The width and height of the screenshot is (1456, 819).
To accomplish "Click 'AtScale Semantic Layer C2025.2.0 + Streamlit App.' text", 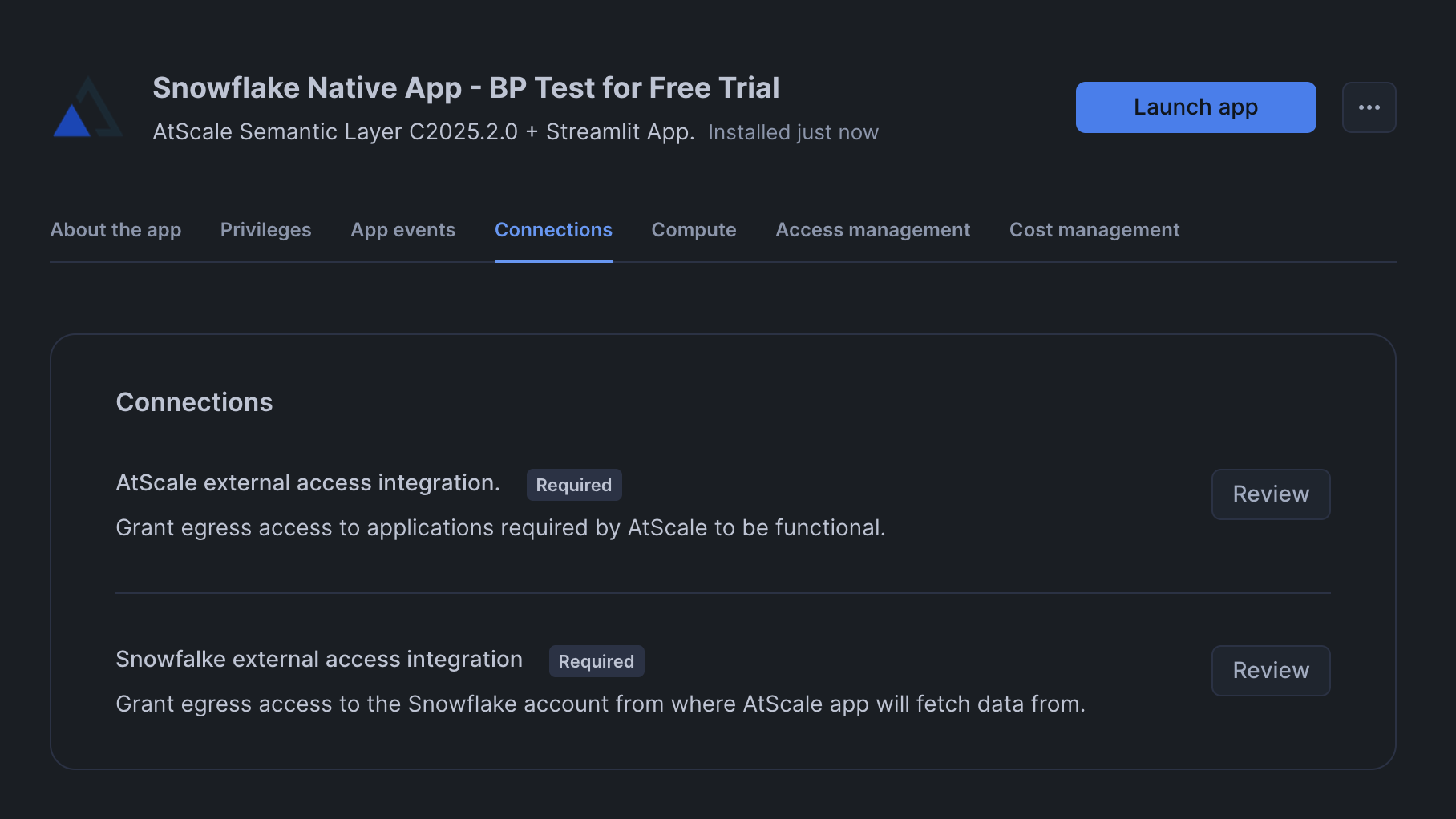I will (423, 132).
